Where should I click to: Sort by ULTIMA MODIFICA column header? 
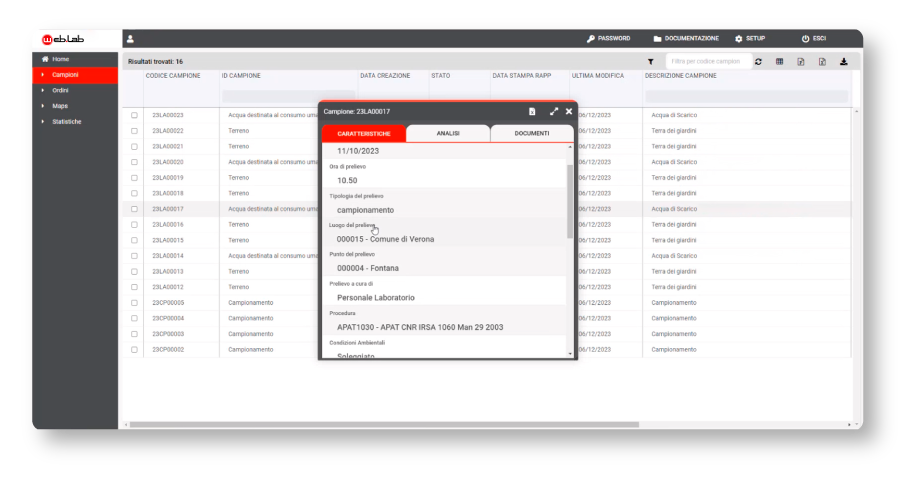click(x=597, y=76)
